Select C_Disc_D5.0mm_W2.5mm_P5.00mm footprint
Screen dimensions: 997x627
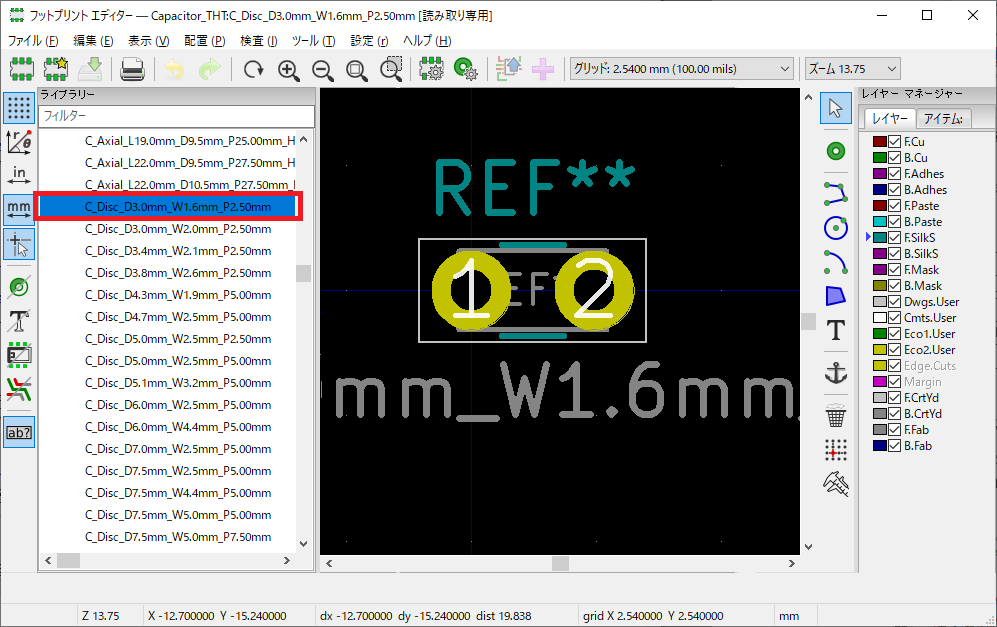pos(178,361)
